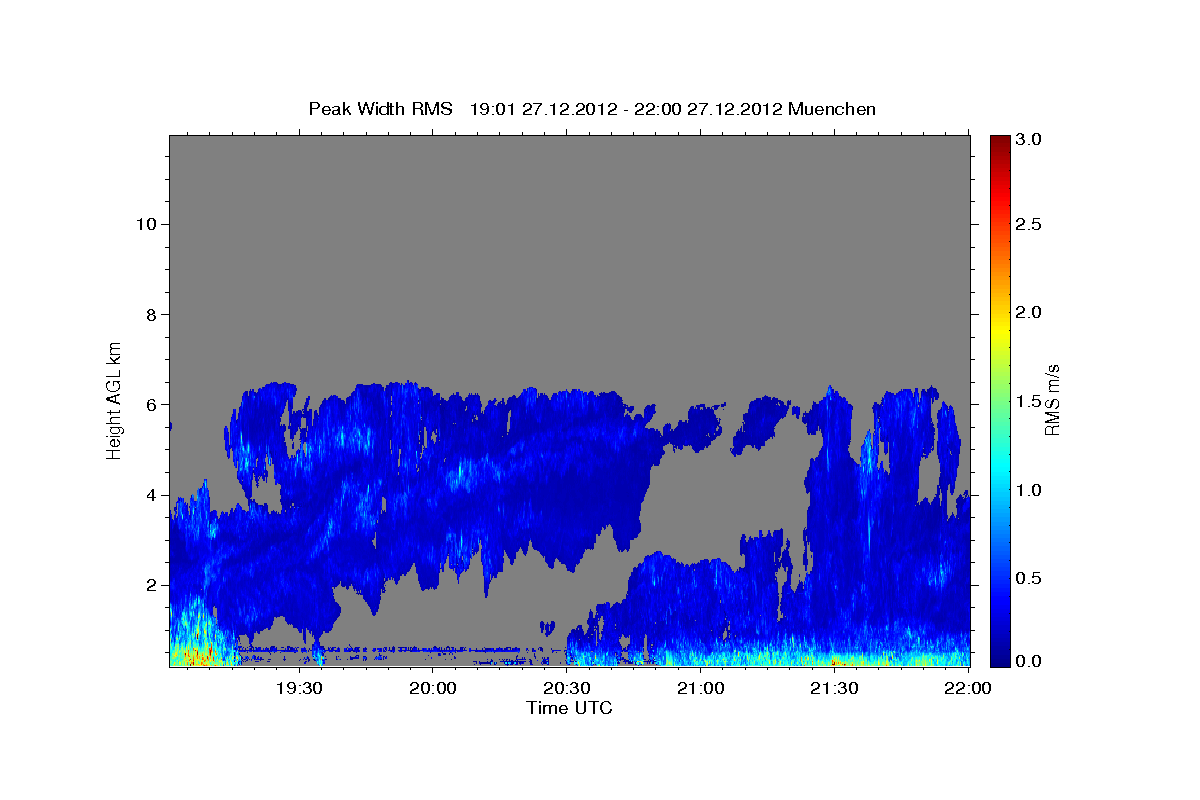Click the 'Muenchen' station name in title
This screenshot has width=1200, height=800.
[832, 109]
